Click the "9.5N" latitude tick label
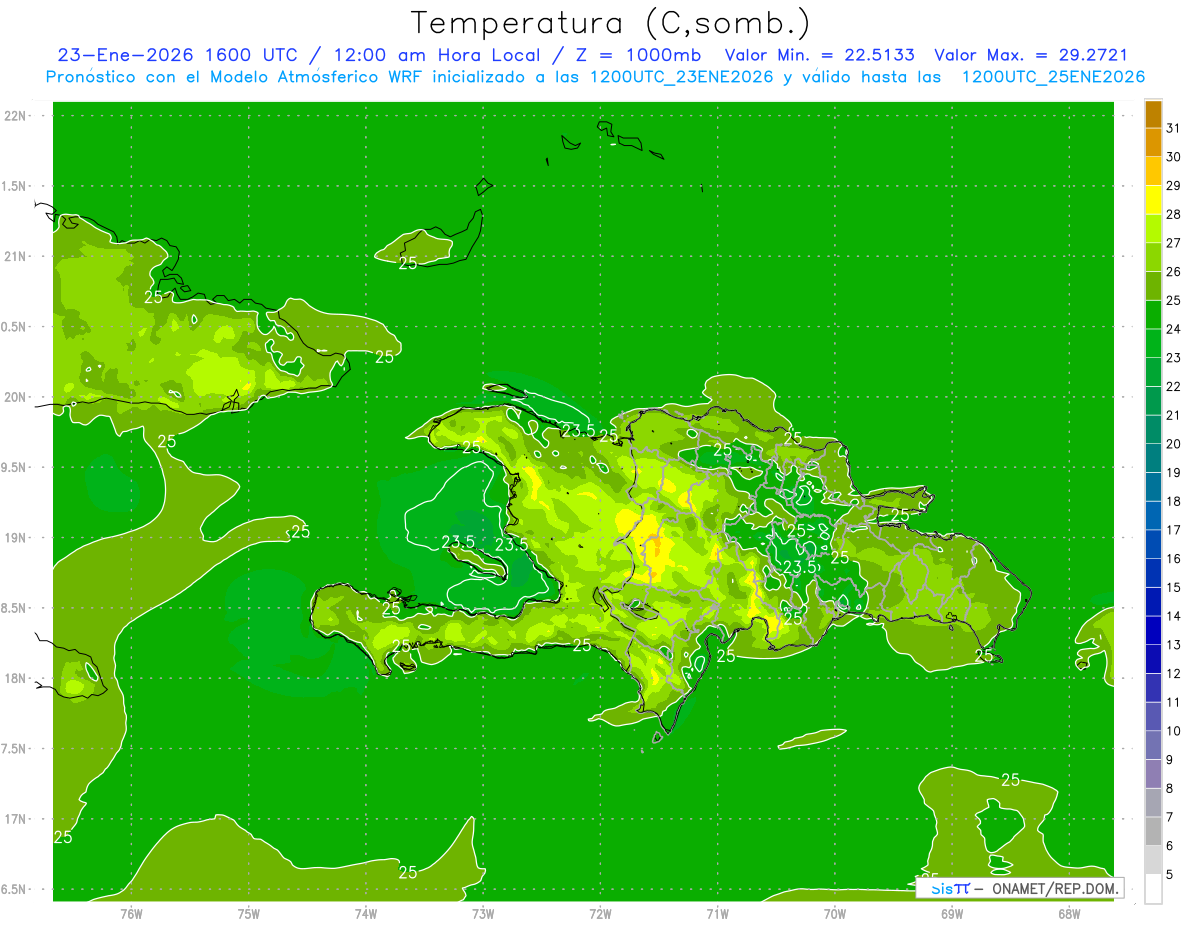Image resolution: width=1200 pixels, height=927 pixels. pos(14,468)
